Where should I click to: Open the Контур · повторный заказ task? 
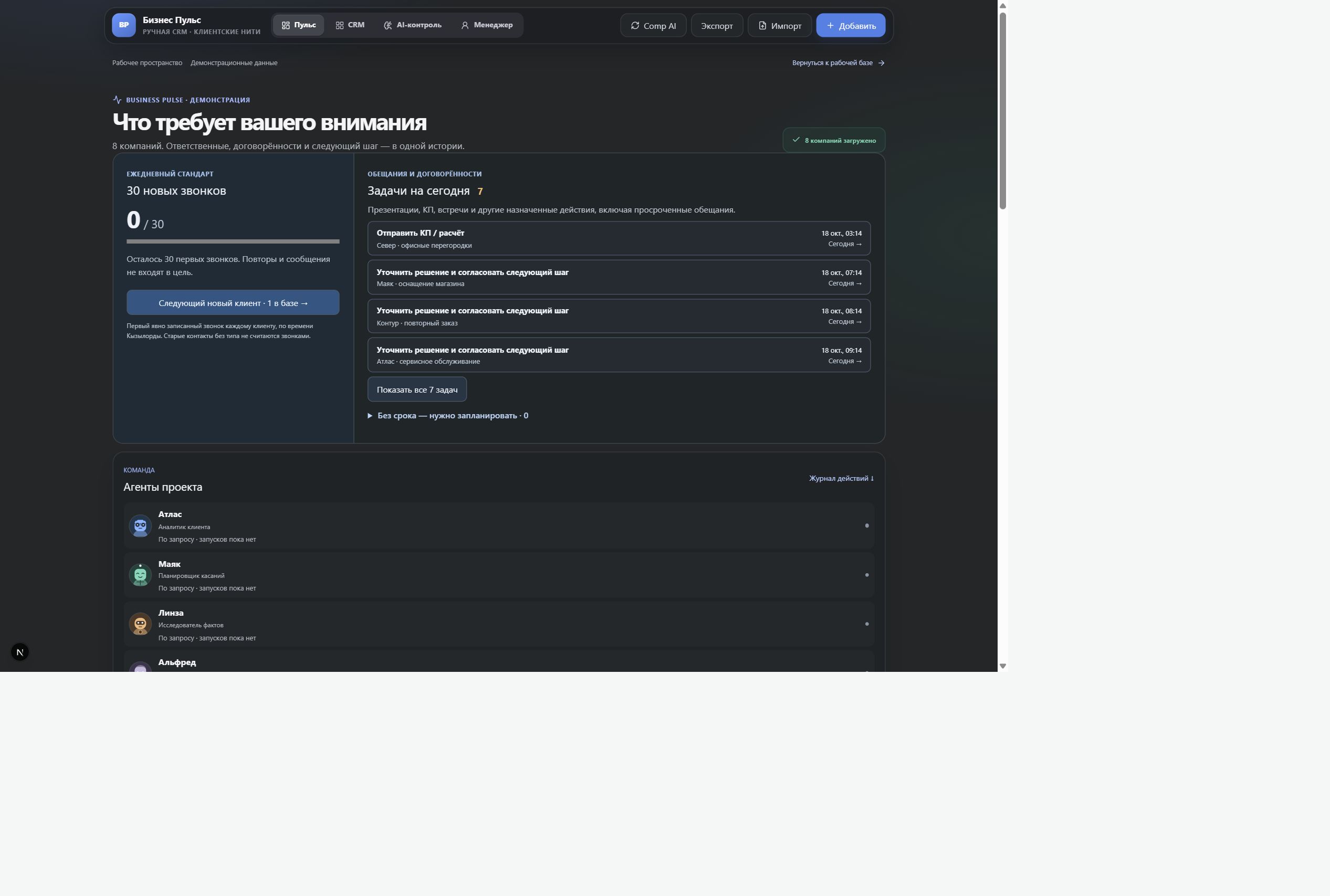pos(619,316)
